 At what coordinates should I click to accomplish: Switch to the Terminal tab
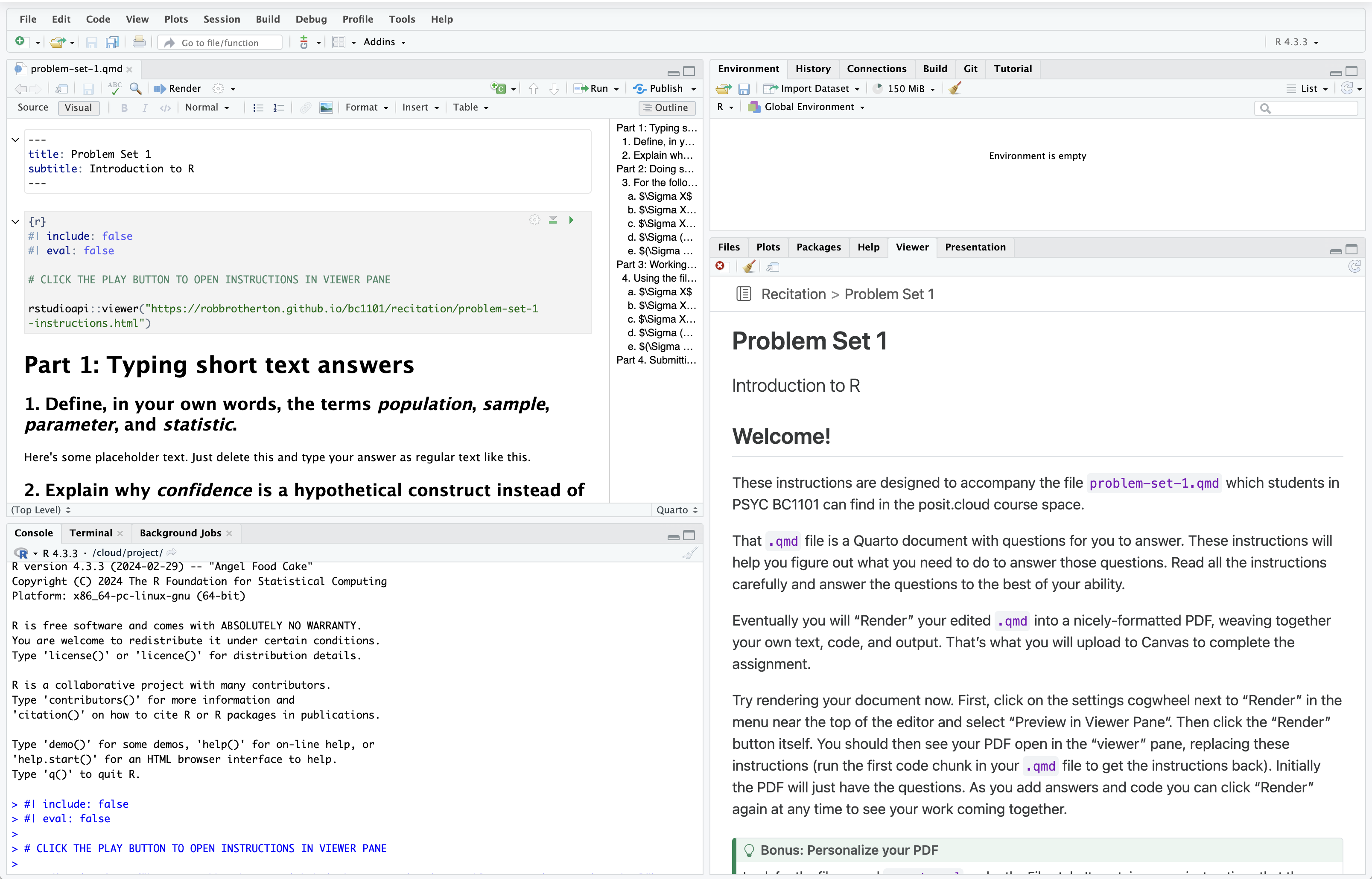pyautogui.click(x=91, y=533)
